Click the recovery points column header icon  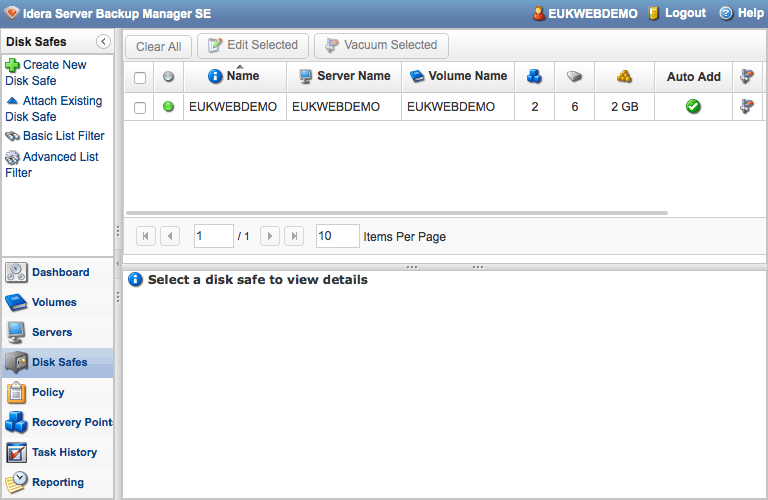pos(535,76)
